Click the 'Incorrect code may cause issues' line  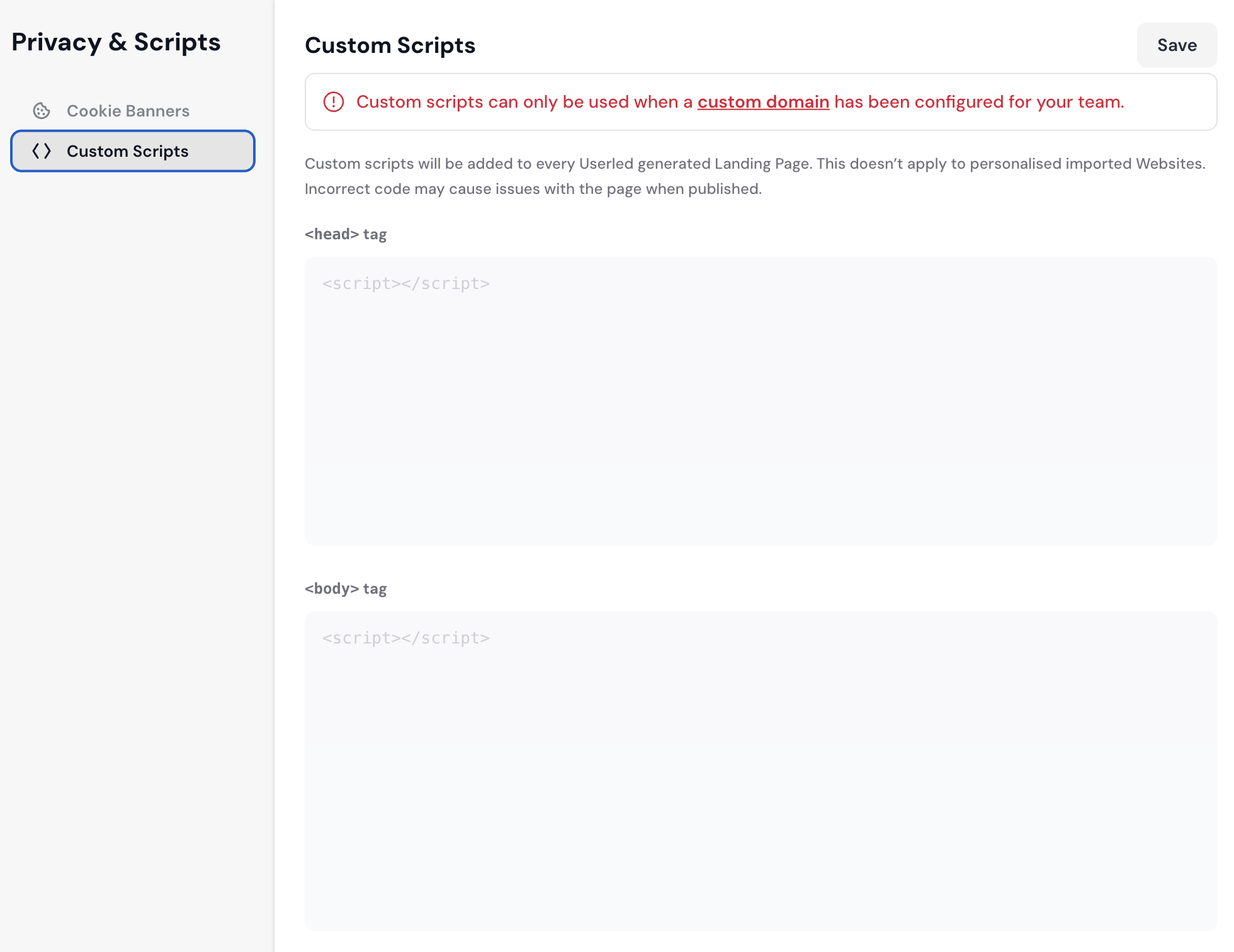[533, 189]
